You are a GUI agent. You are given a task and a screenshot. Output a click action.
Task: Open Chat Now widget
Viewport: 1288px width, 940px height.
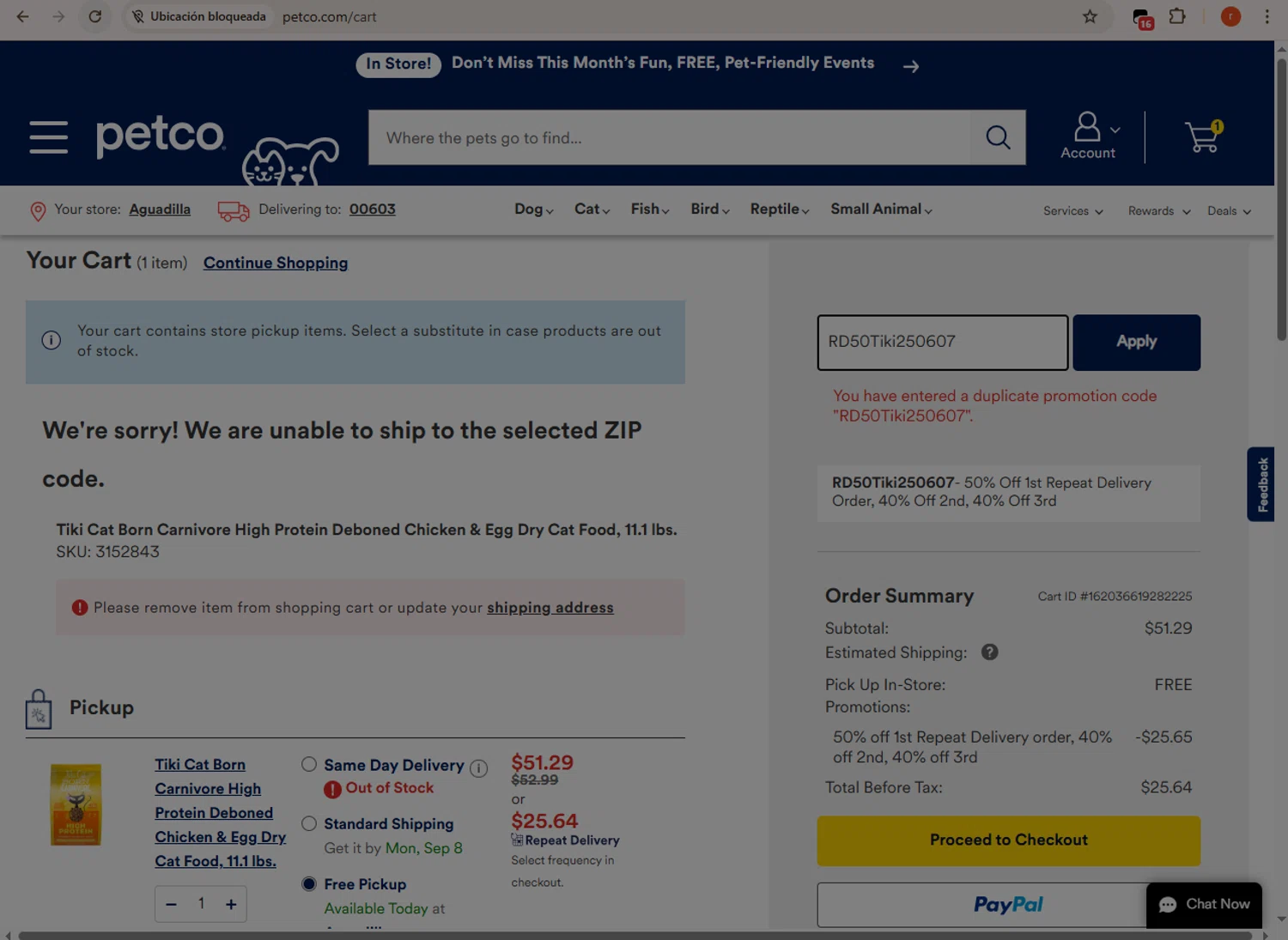point(1204,905)
